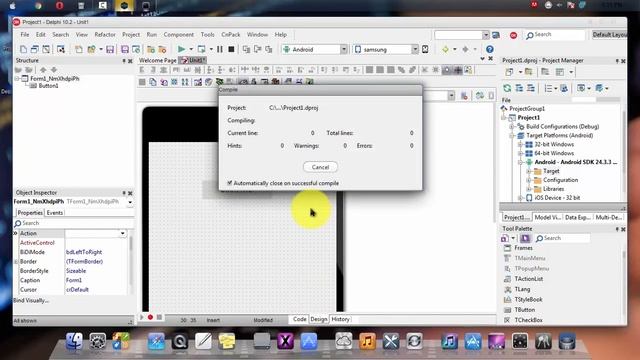This screenshot has width=640, height=360.
Task: Open the Object Inspector component selector dropdown
Action: coord(130,202)
